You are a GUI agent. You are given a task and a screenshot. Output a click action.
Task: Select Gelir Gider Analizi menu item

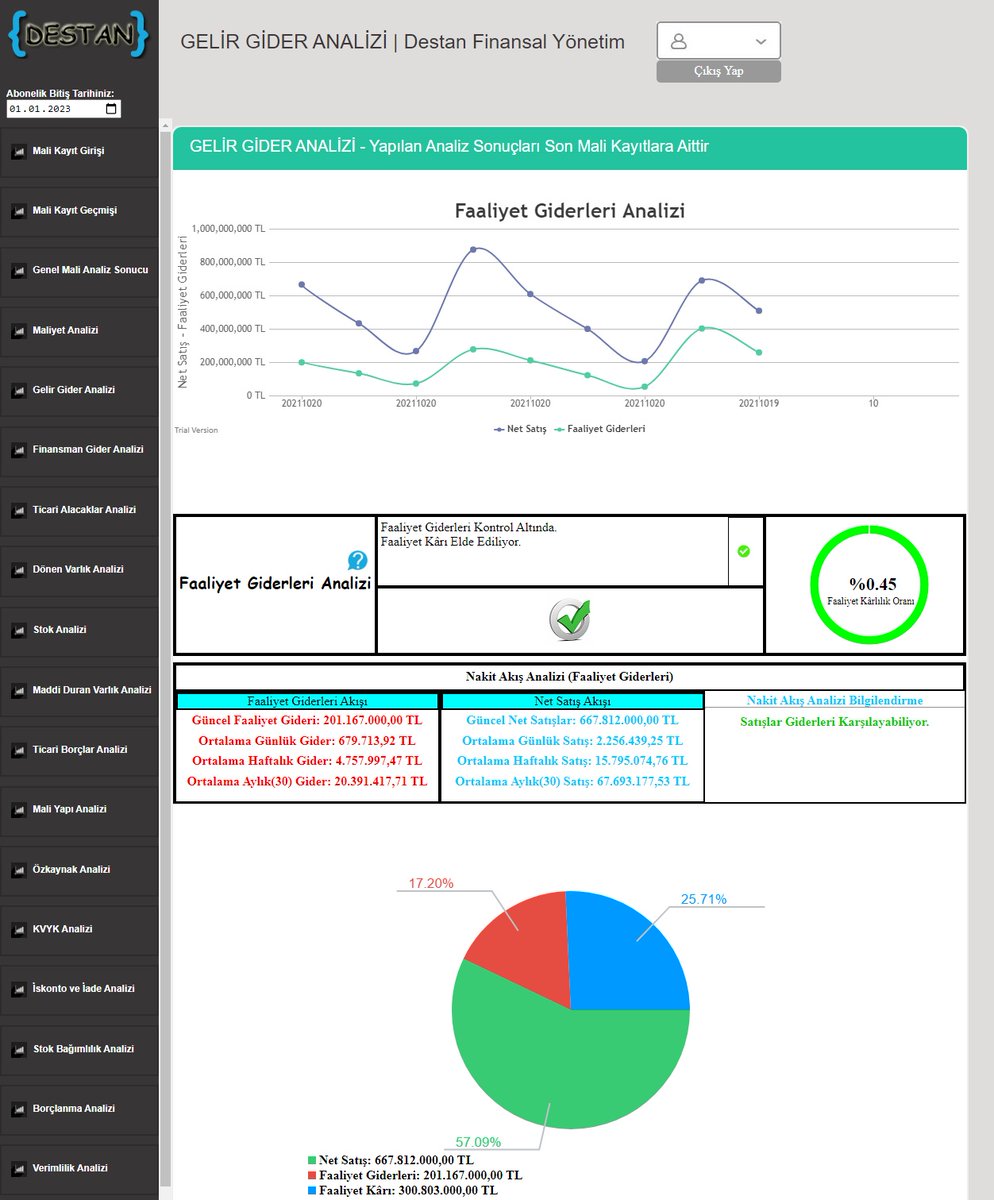[x=79, y=390]
